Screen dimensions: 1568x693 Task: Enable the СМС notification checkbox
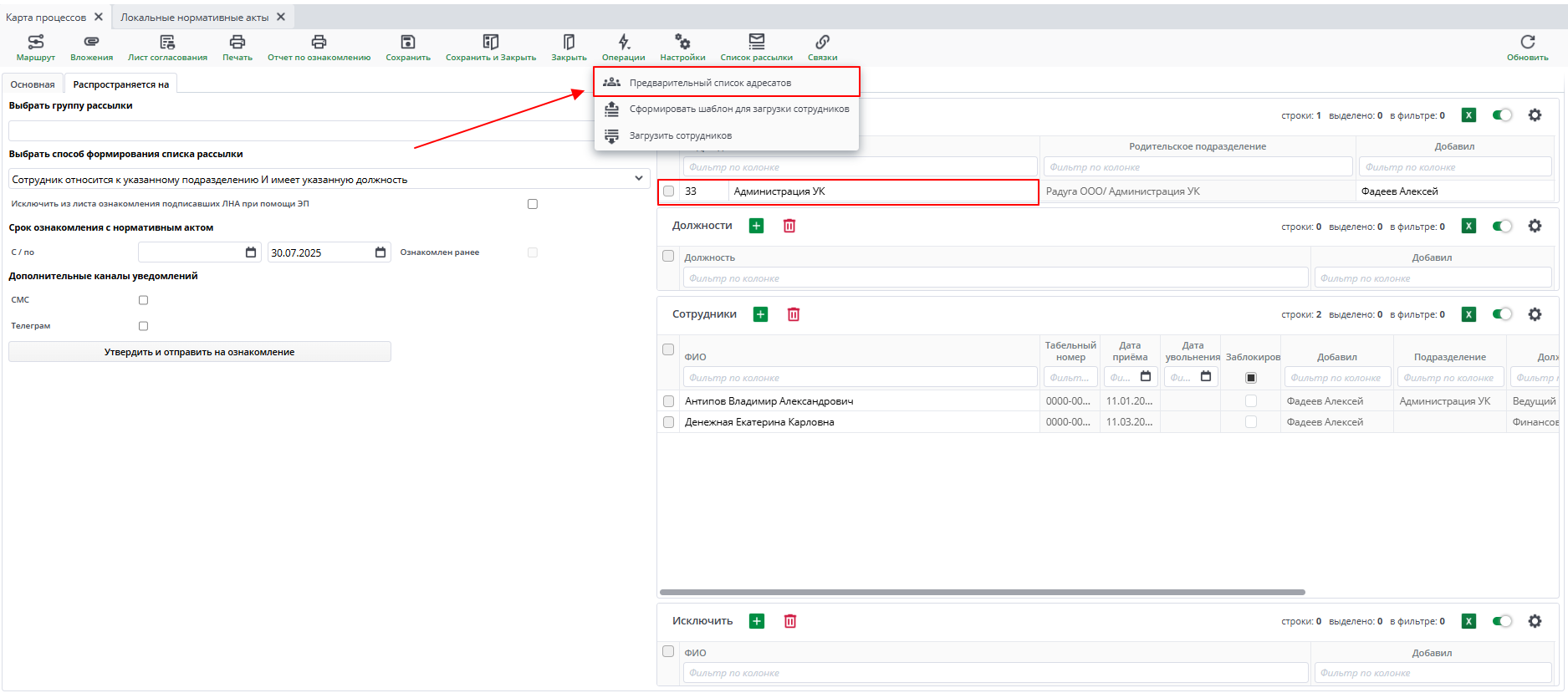pyautogui.click(x=143, y=300)
